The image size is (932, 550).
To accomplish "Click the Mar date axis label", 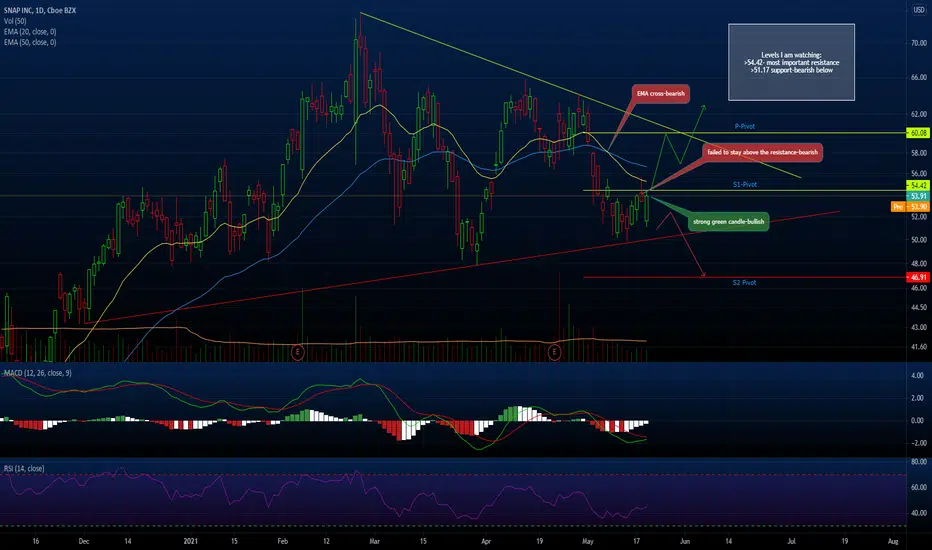I will [374, 541].
